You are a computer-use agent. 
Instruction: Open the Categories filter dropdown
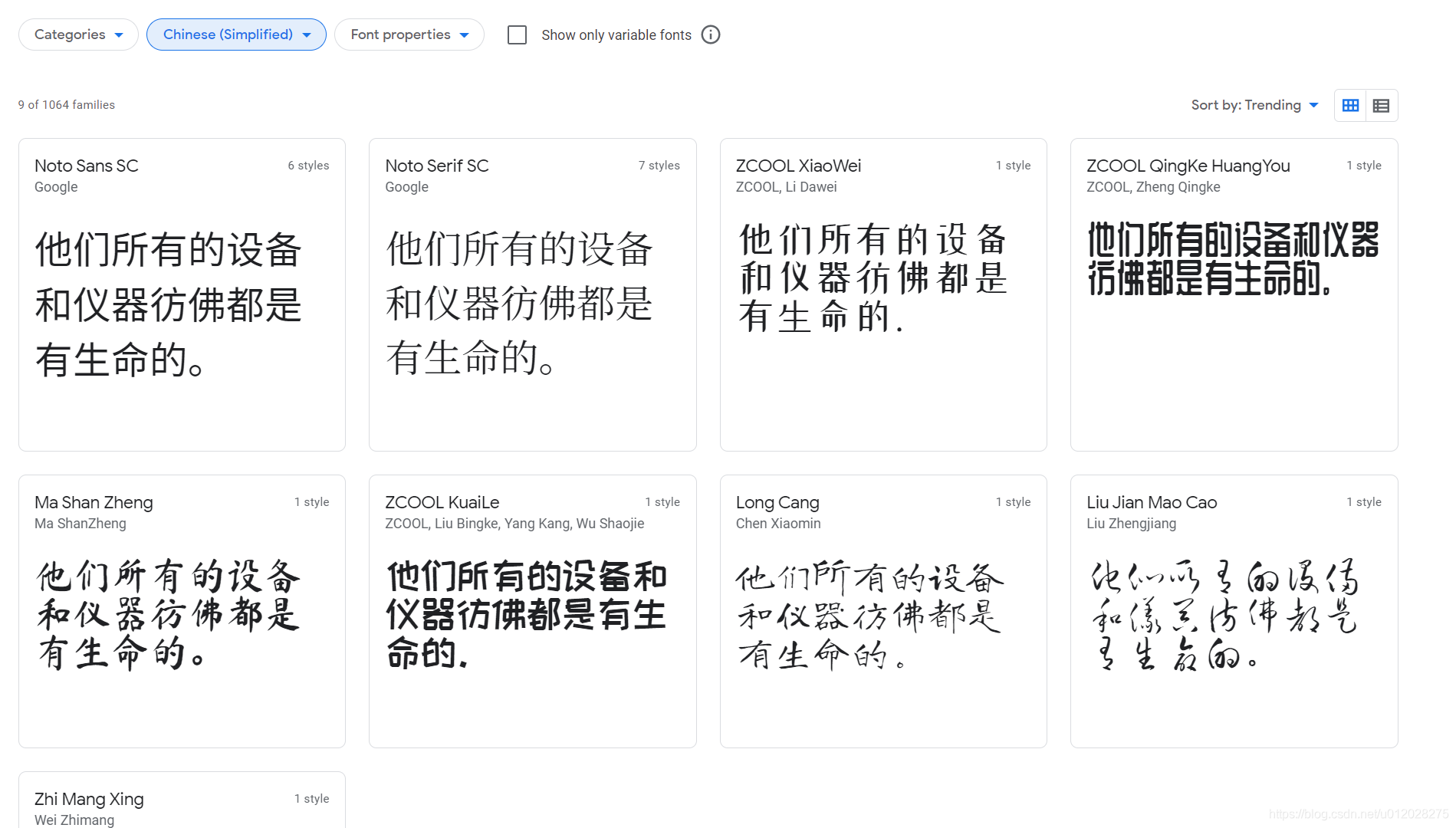click(78, 34)
